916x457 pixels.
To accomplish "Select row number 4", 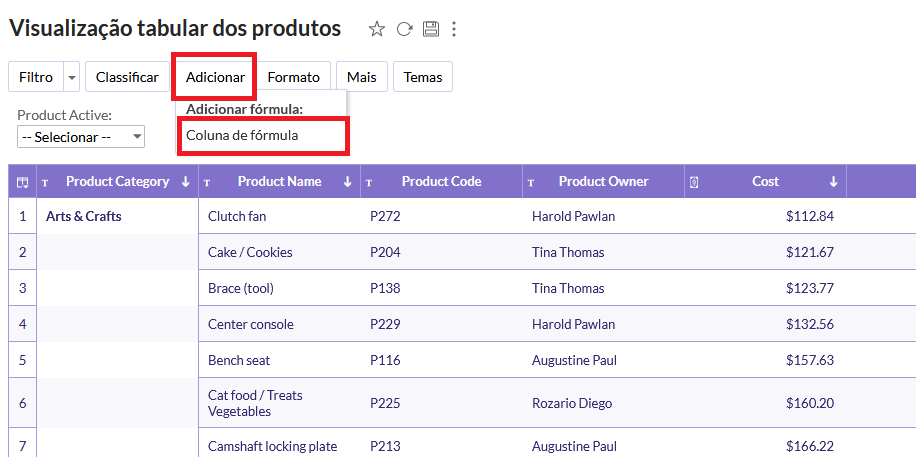I will click(x=22, y=324).
